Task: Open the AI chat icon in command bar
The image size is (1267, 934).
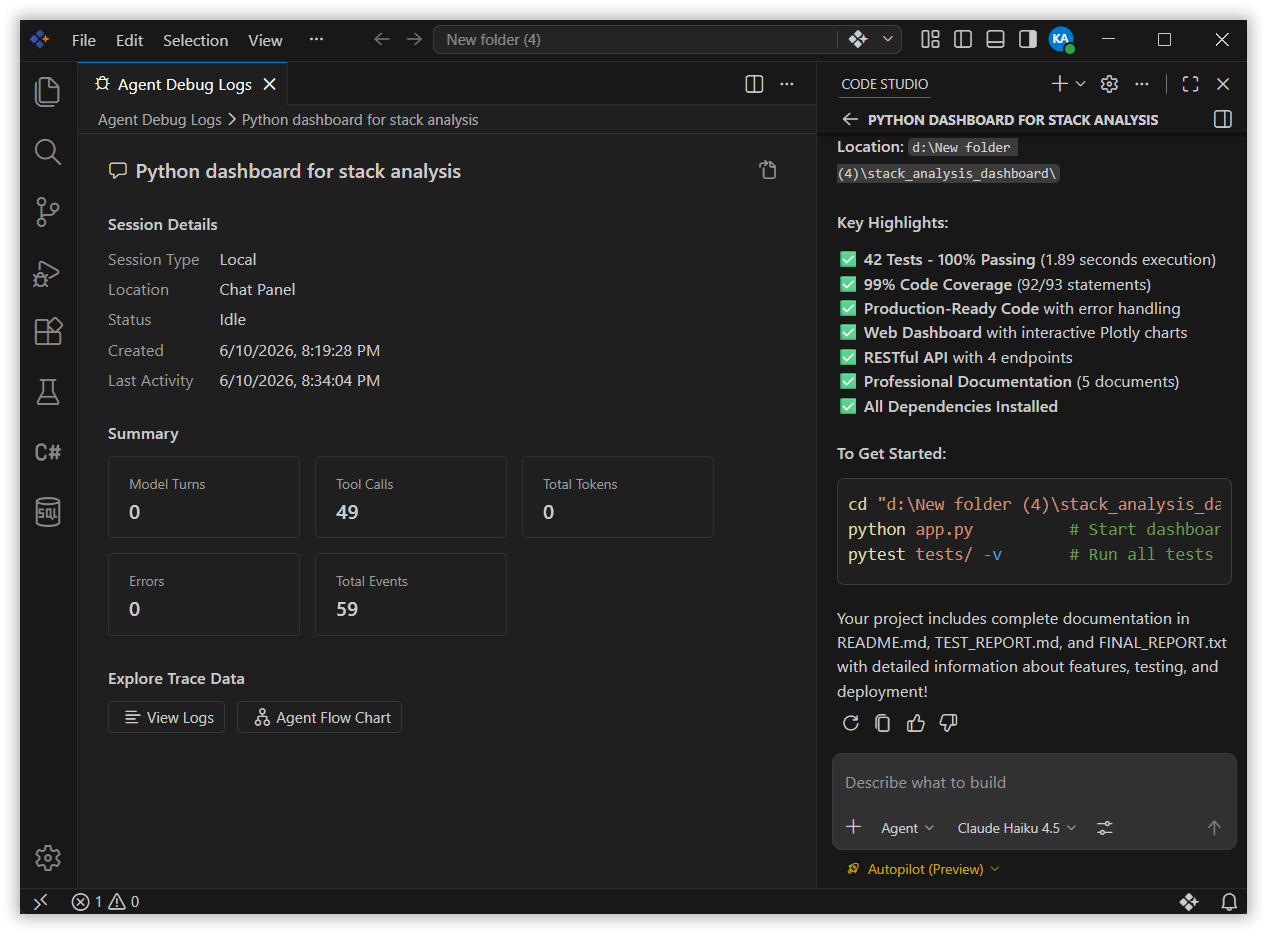Action: pyautogui.click(x=858, y=39)
